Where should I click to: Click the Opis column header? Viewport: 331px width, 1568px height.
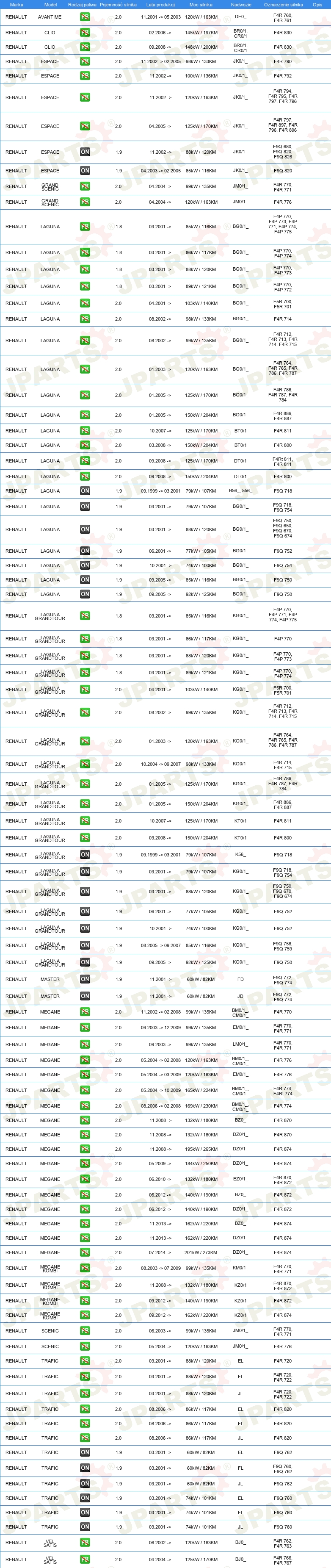[317, 4]
